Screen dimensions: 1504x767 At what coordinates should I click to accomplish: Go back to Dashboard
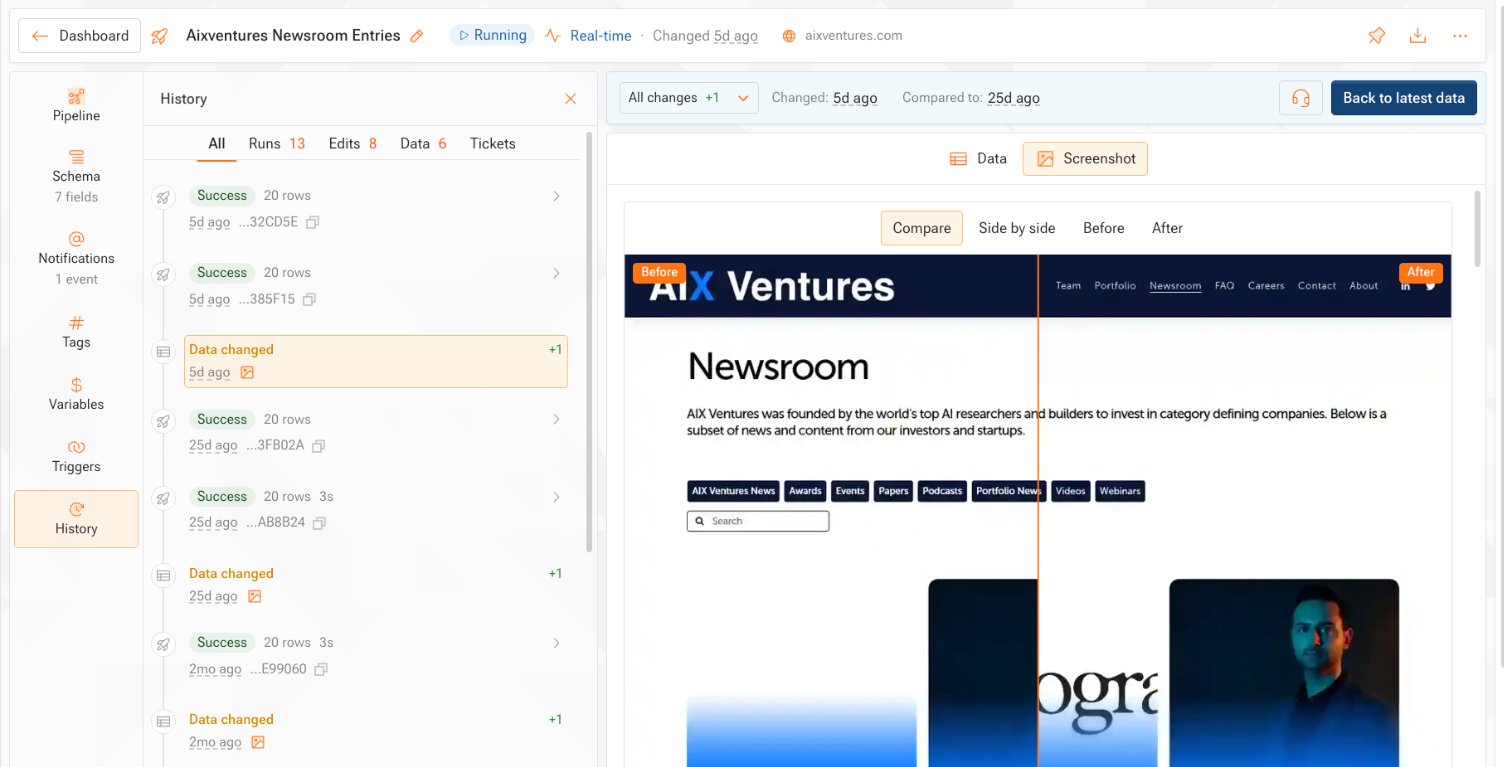80,36
